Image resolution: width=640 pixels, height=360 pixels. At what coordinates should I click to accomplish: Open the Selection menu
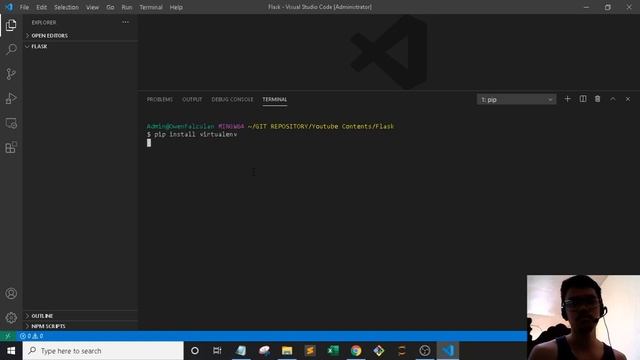point(66,7)
